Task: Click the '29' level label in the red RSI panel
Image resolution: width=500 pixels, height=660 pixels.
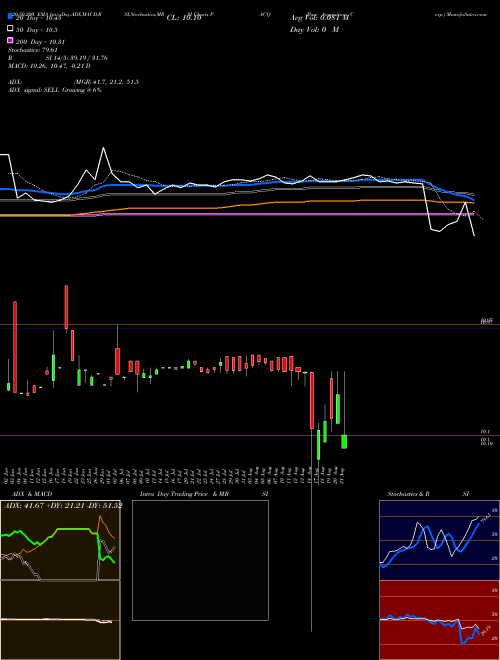Action: (495, 638)
